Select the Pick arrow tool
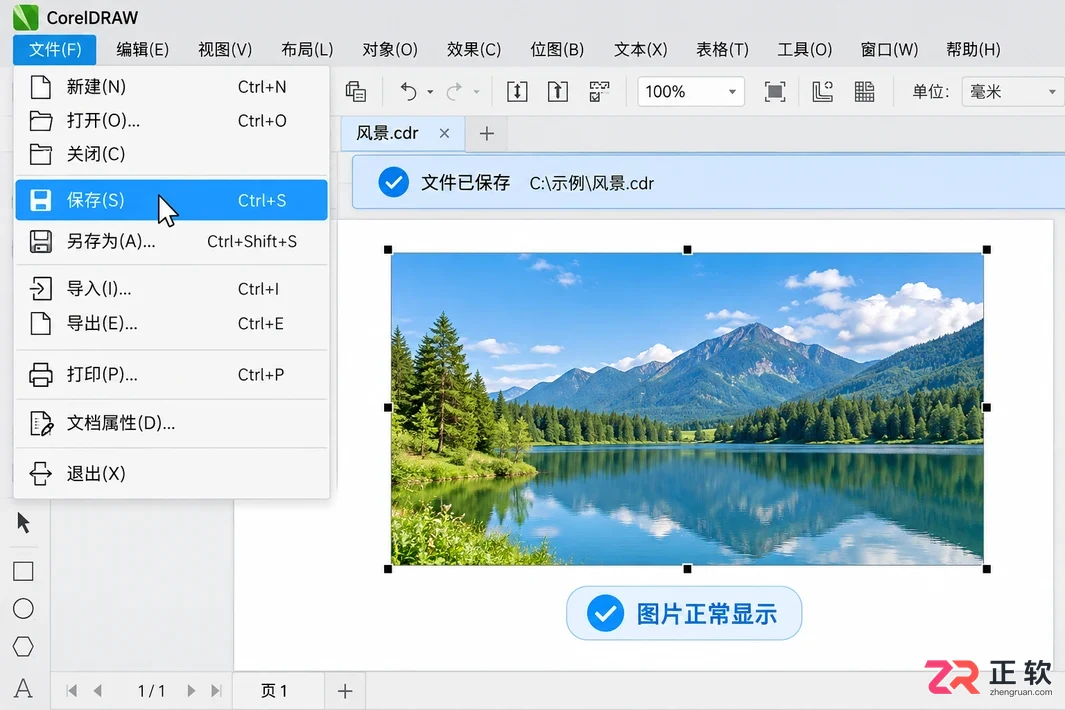The width and height of the screenshot is (1065, 710). tap(23, 523)
